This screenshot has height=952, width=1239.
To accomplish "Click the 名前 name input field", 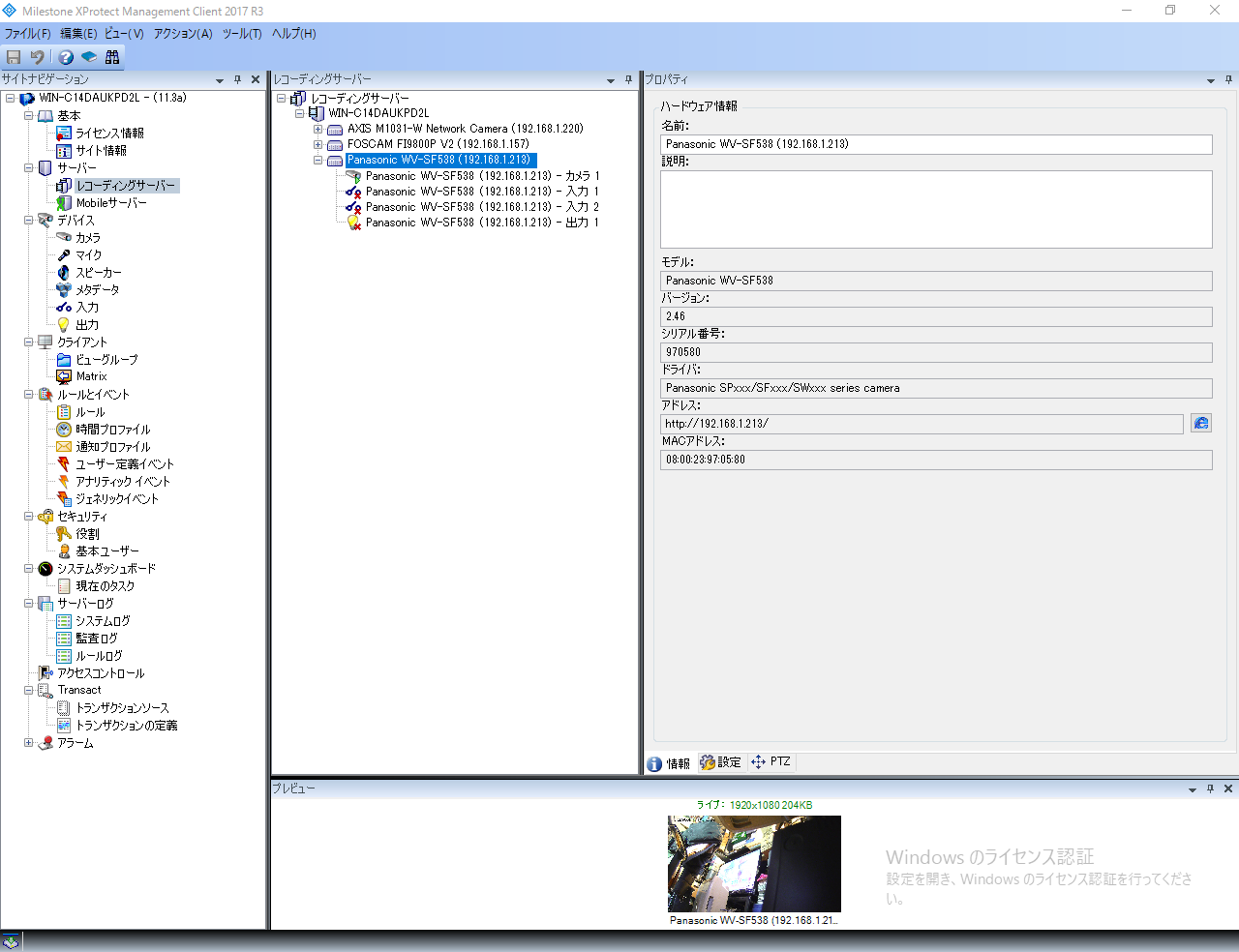I will pyautogui.click(x=936, y=144).
